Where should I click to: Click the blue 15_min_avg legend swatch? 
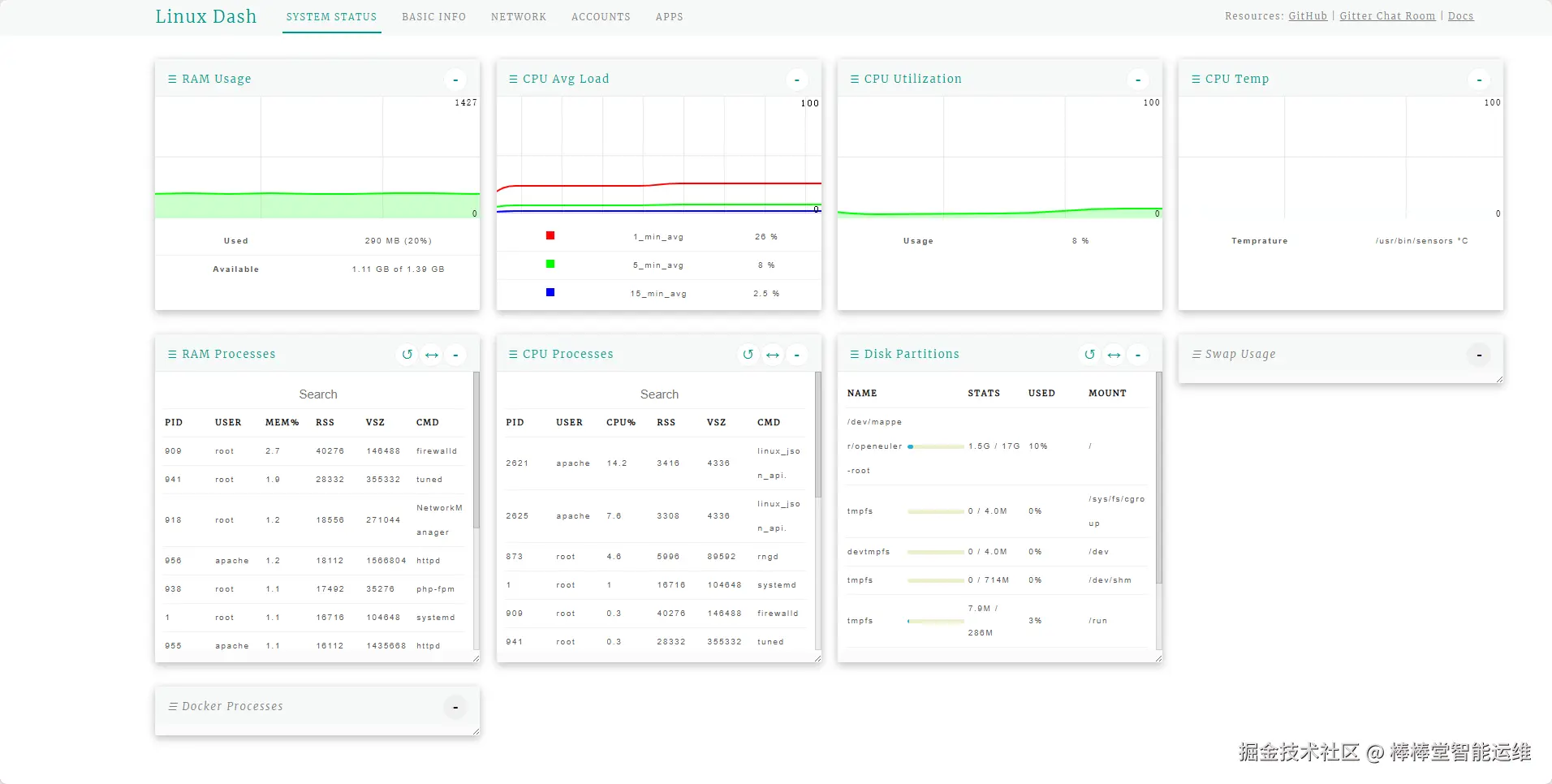[550, 292]
